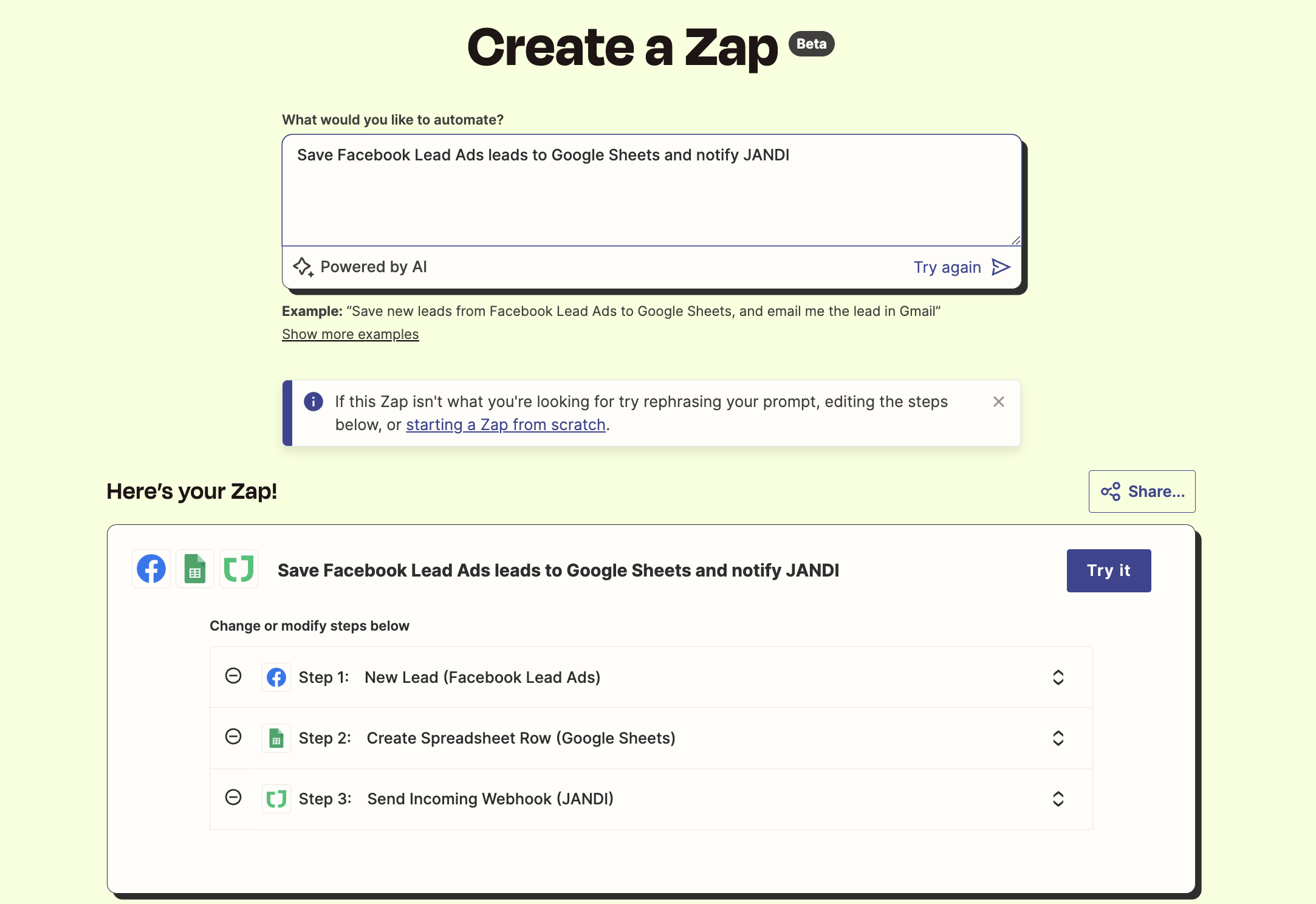Expand Step 1 New Lead chevron selector

[1058, 677]
